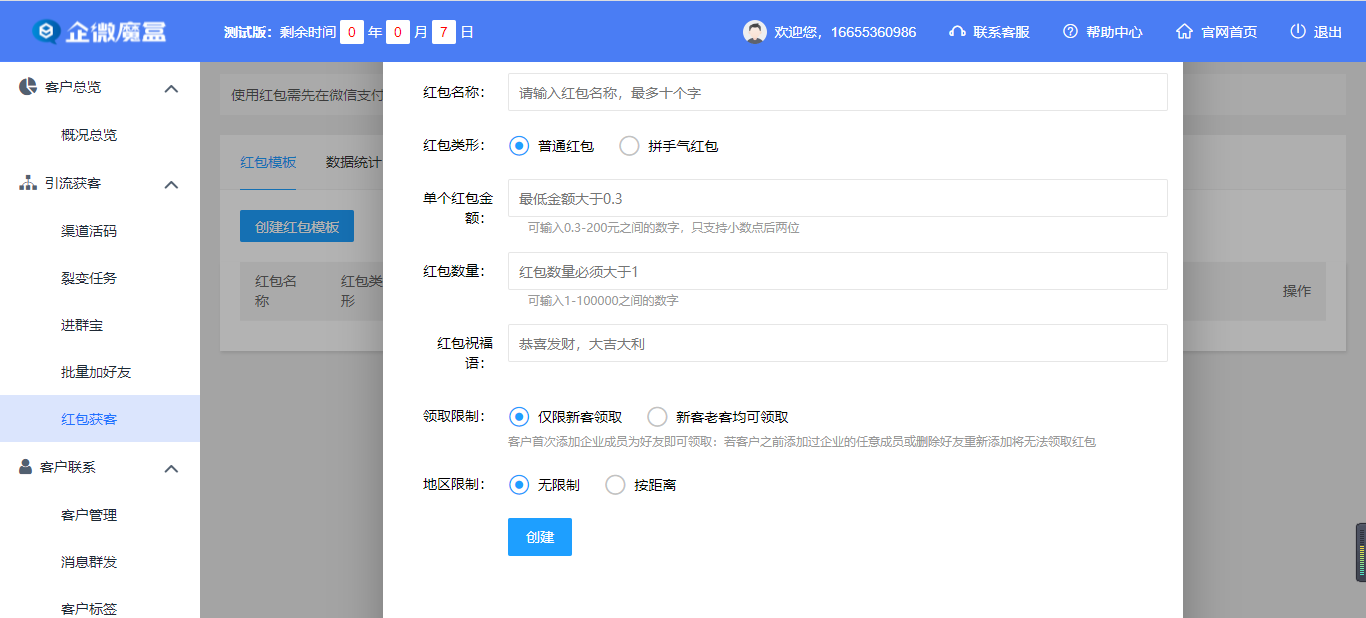Click 退出 logout text
The width and height of the screenshot is (1366, 618).
(1328, 32)
